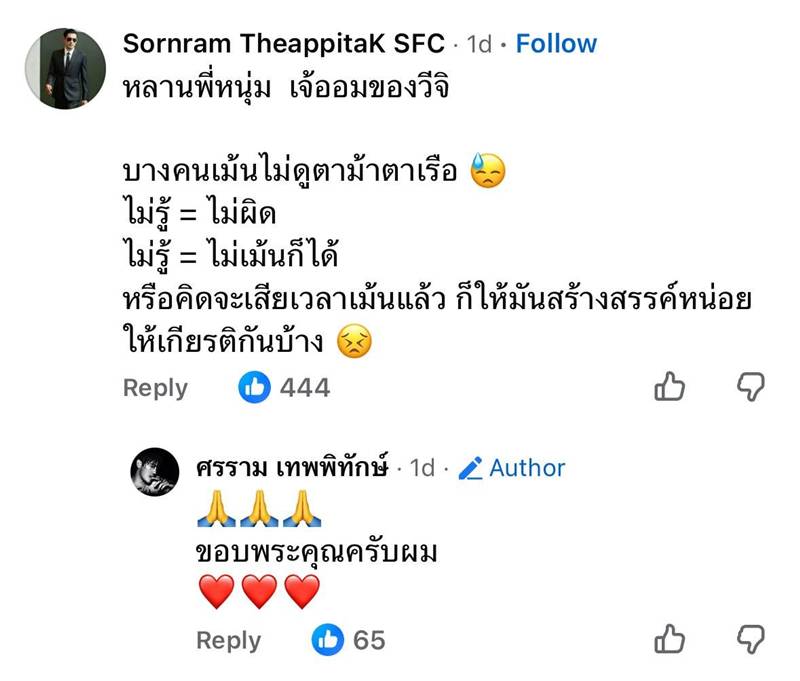Follow Sornram TheappitaK SFC
This screenshot has height=681, width=800.
pos(553,43)
